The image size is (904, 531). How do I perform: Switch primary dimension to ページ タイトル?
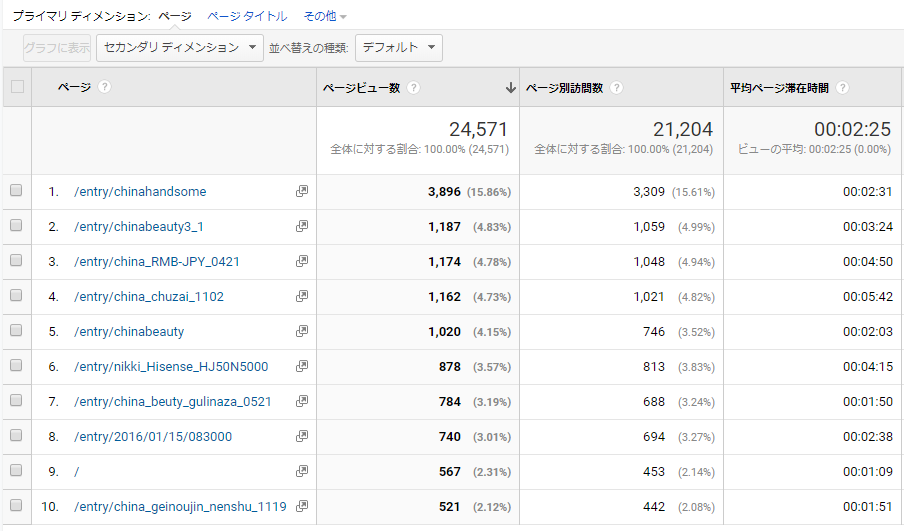click(x=247, y=16)
